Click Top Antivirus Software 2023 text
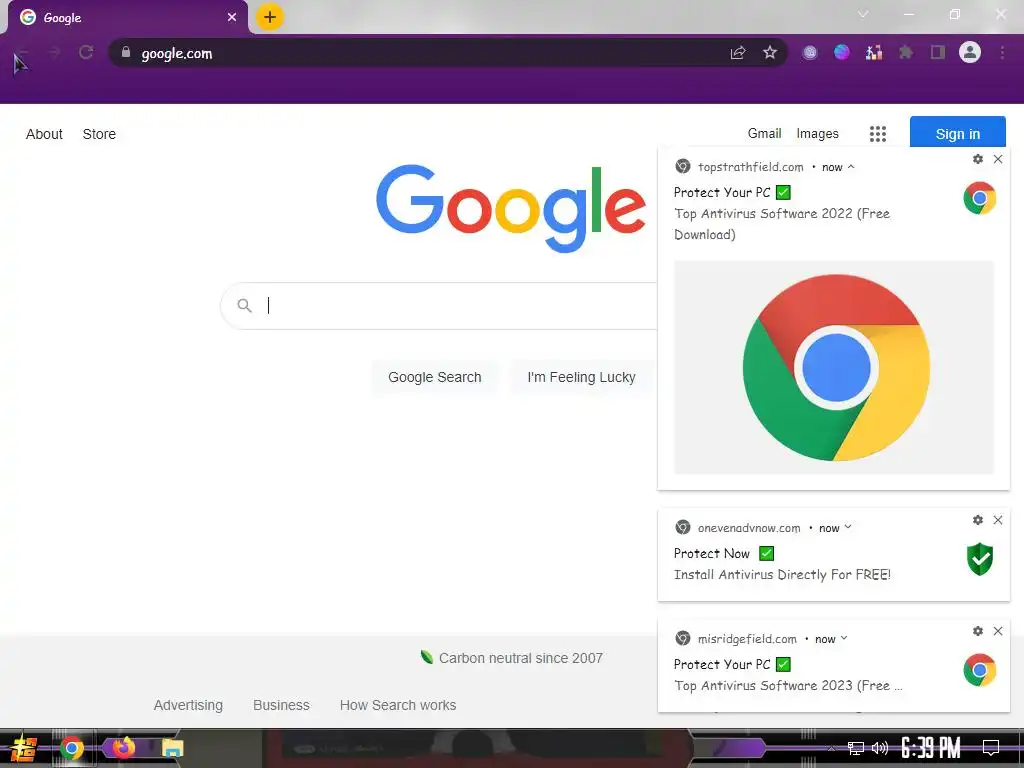The image size is (1024, 768). point(788,686)
